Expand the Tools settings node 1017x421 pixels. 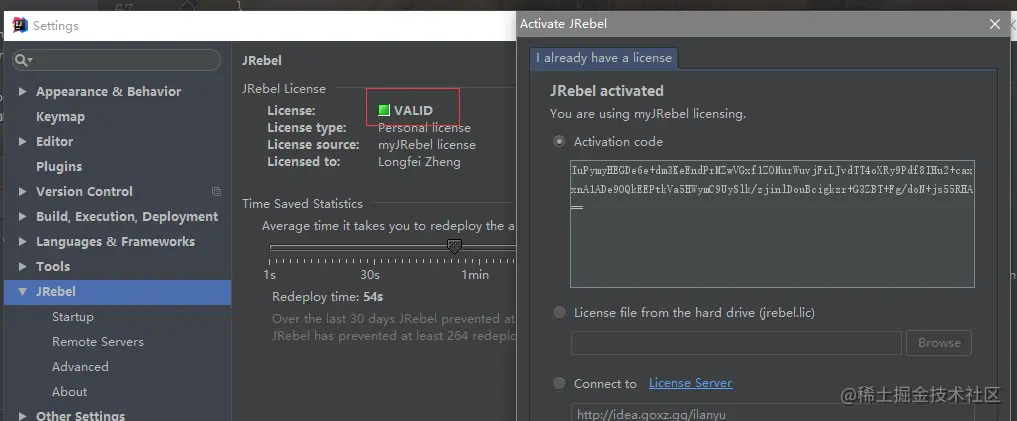tap(23, 267)
